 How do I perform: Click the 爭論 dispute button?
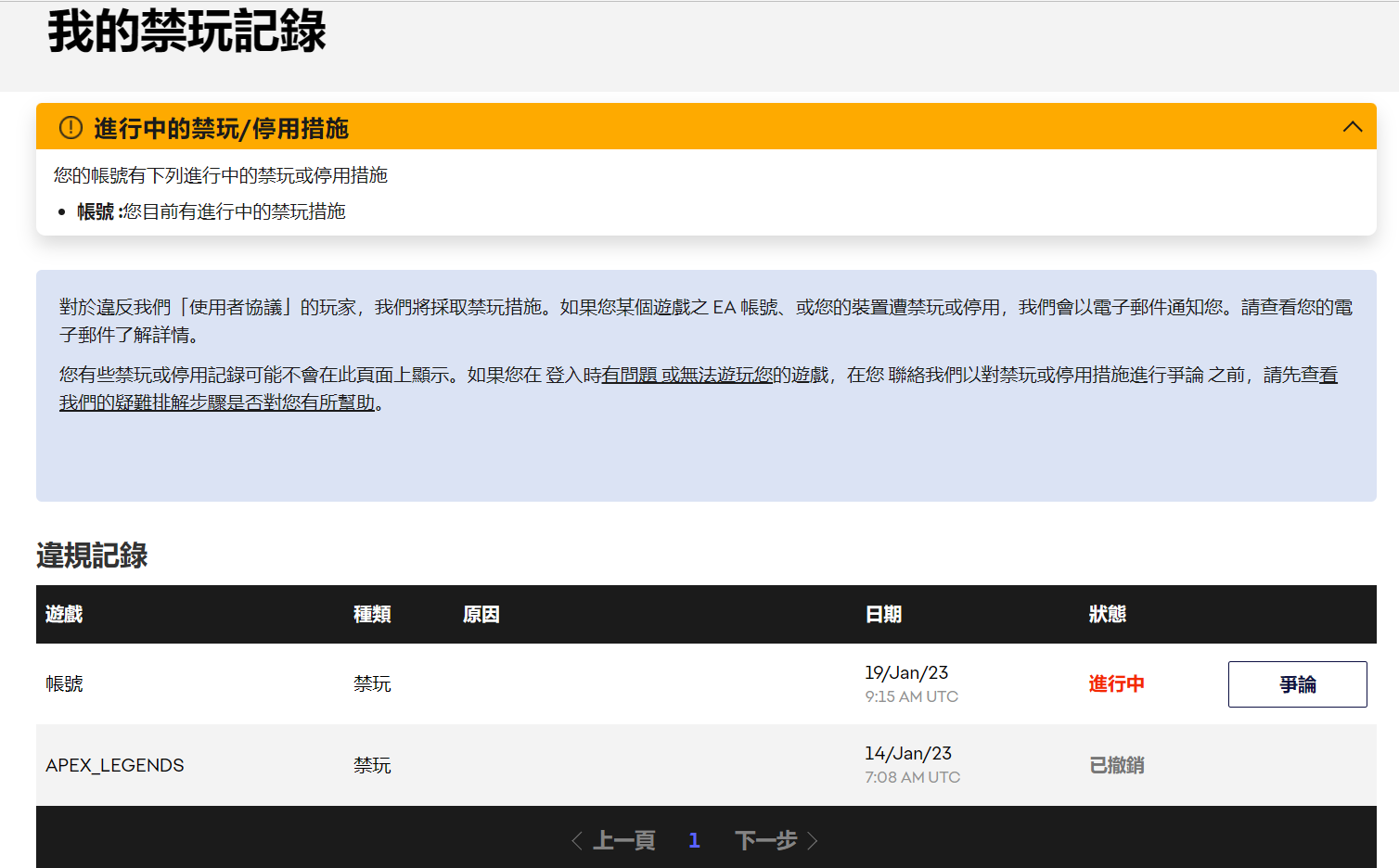1297,684
